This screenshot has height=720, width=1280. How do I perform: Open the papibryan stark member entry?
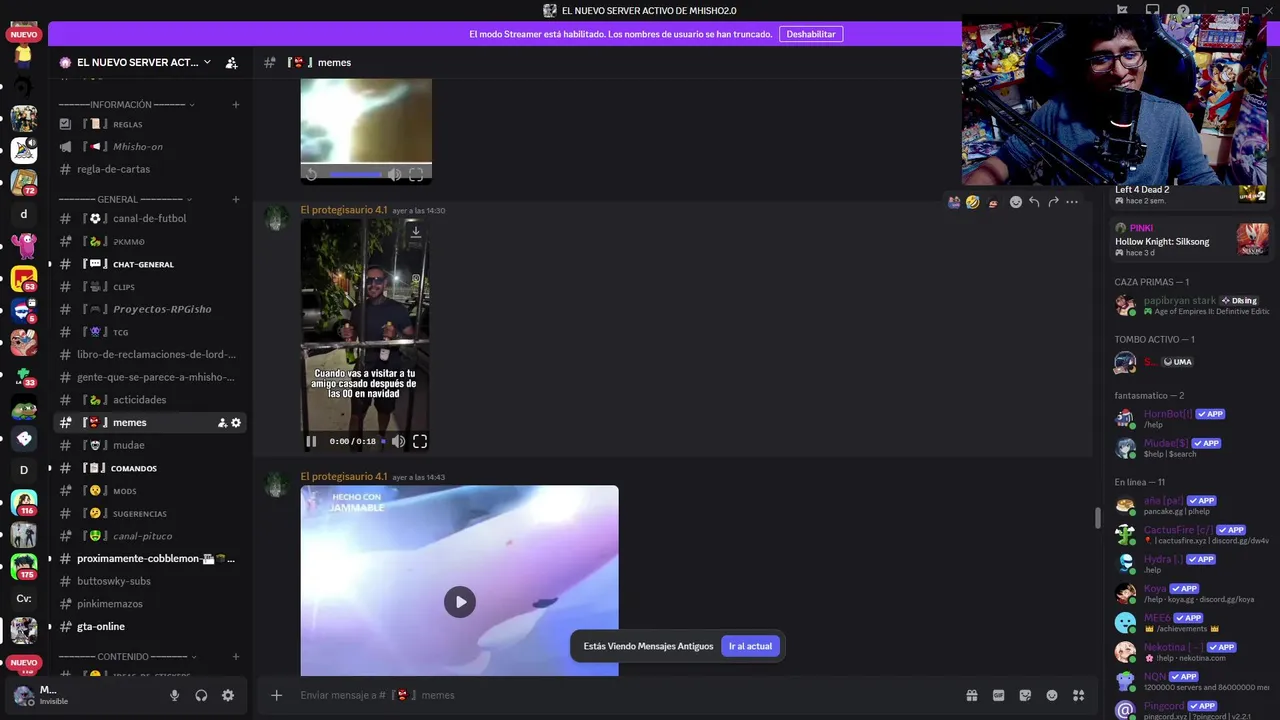(x=1190, y=305)
